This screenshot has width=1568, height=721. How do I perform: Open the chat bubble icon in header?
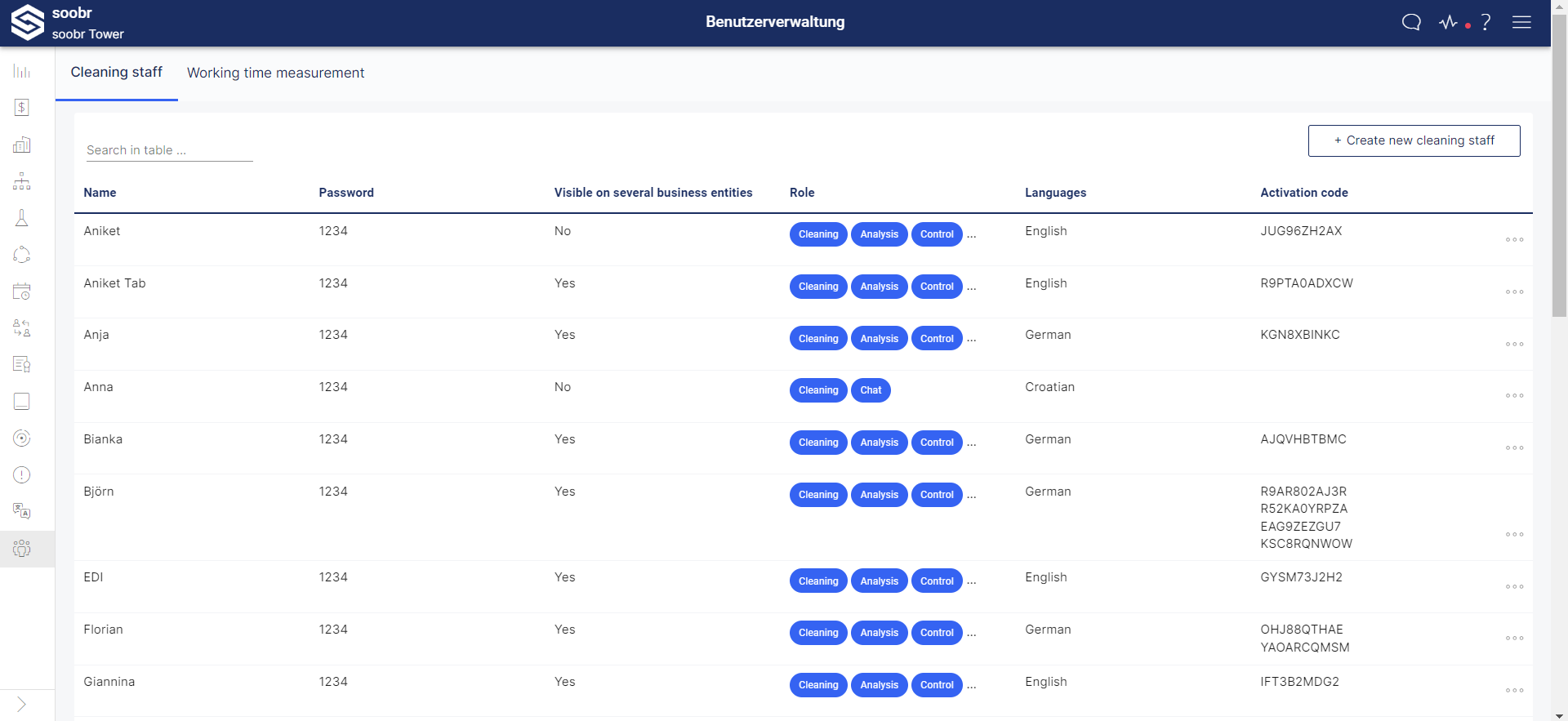pos(1411,22)
